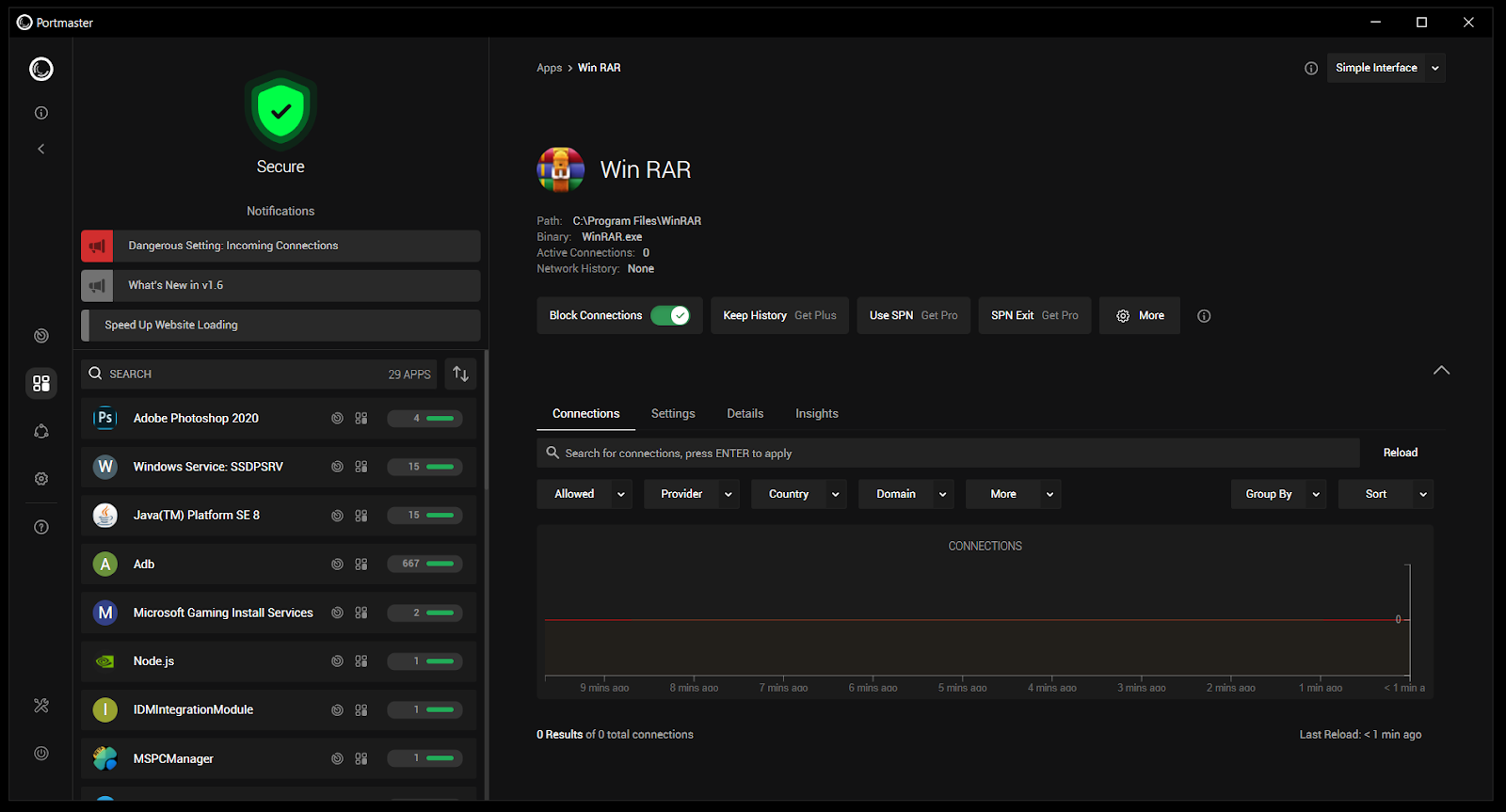
Task: Click the power icon at sidebar bottom
Action: coord(41,753)
